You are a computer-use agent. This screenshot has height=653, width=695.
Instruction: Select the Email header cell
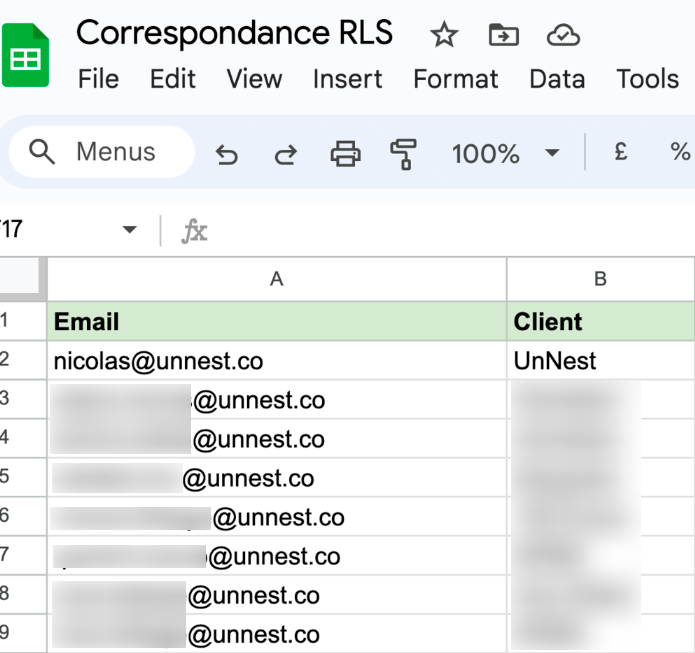pos(277,321)
